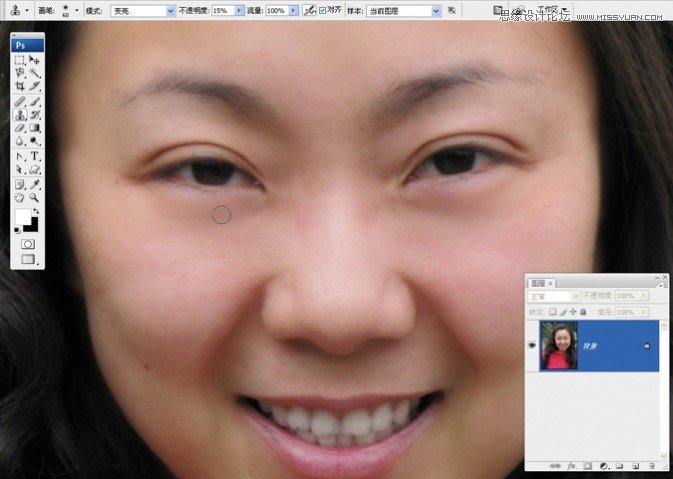Select the Blur tool

[20, 140]
